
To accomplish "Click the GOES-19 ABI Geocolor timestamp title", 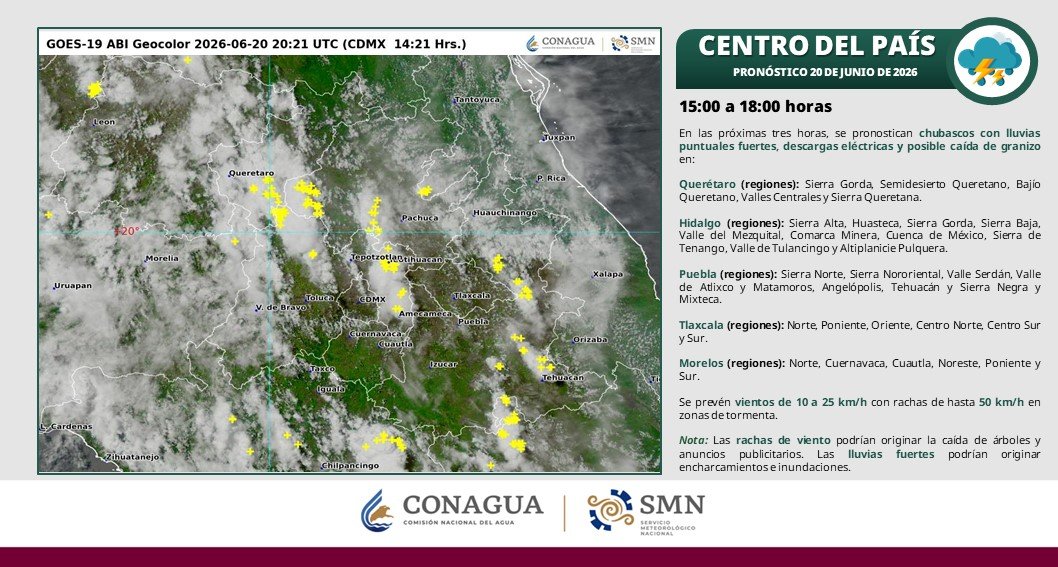I will (x=256, y=45).
